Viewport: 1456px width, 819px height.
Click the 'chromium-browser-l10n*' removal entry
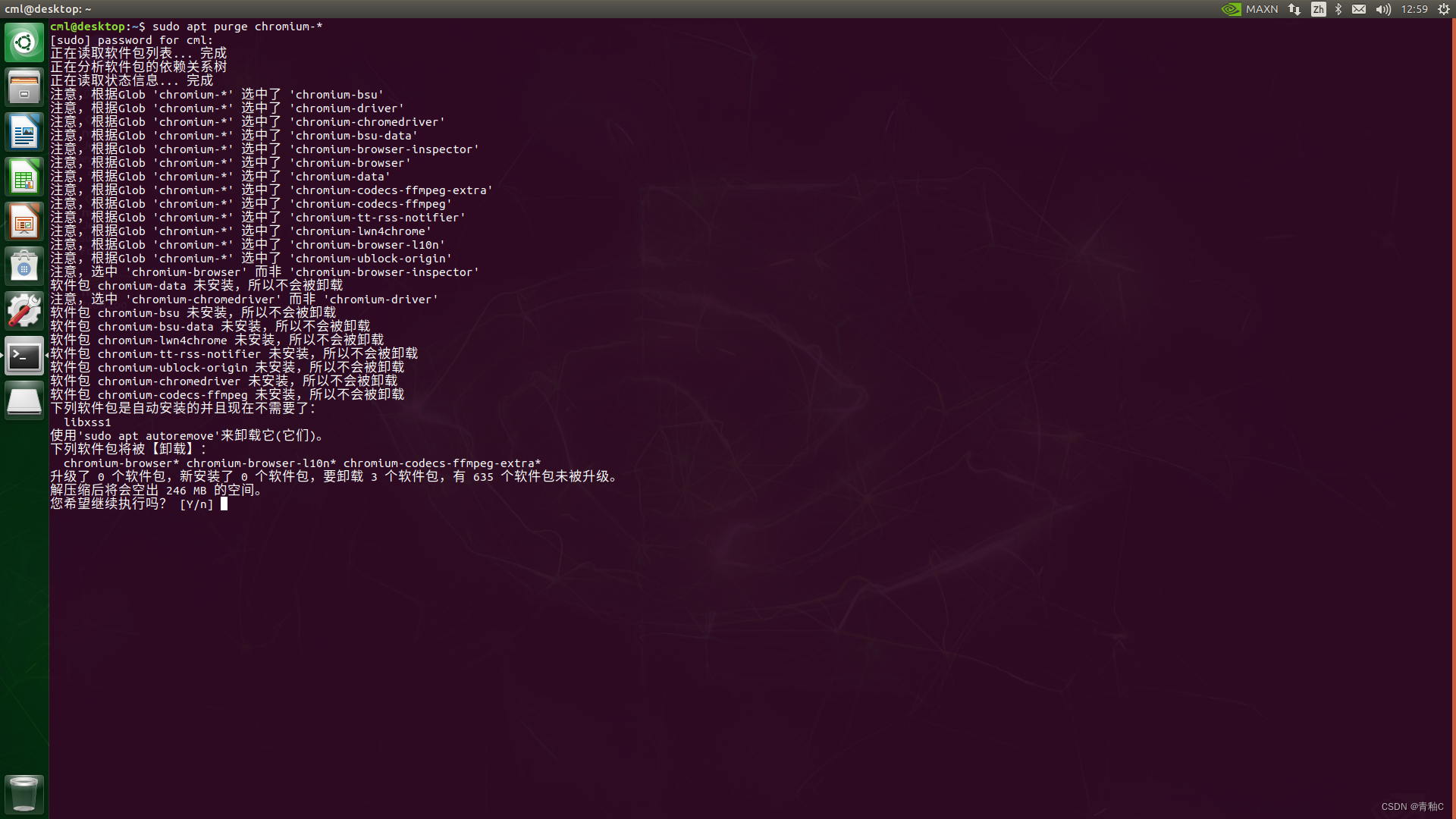261,463
